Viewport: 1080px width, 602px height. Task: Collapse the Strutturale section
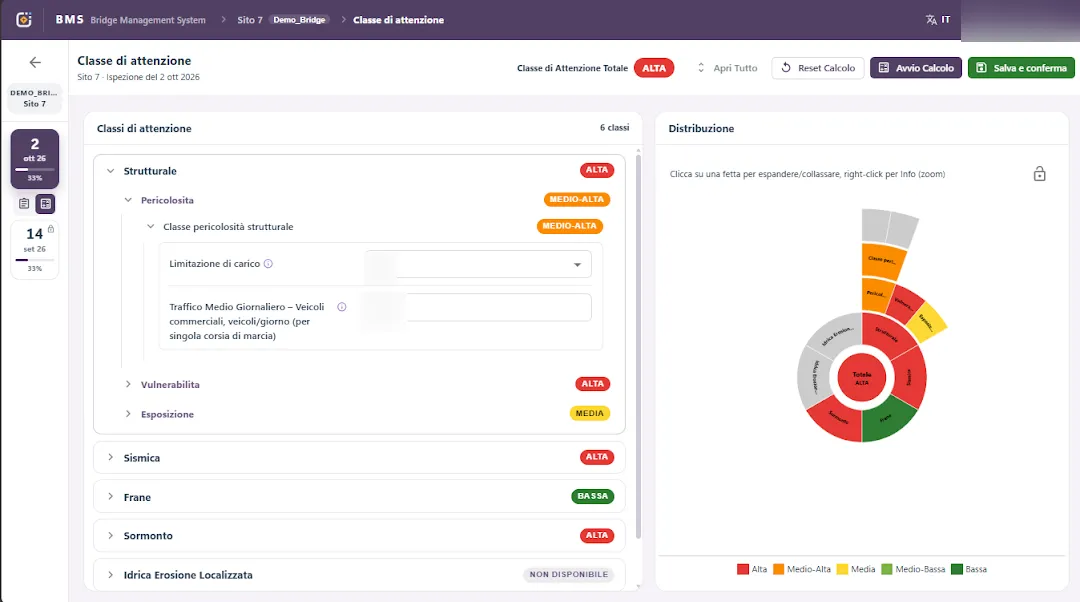[110, 171]
